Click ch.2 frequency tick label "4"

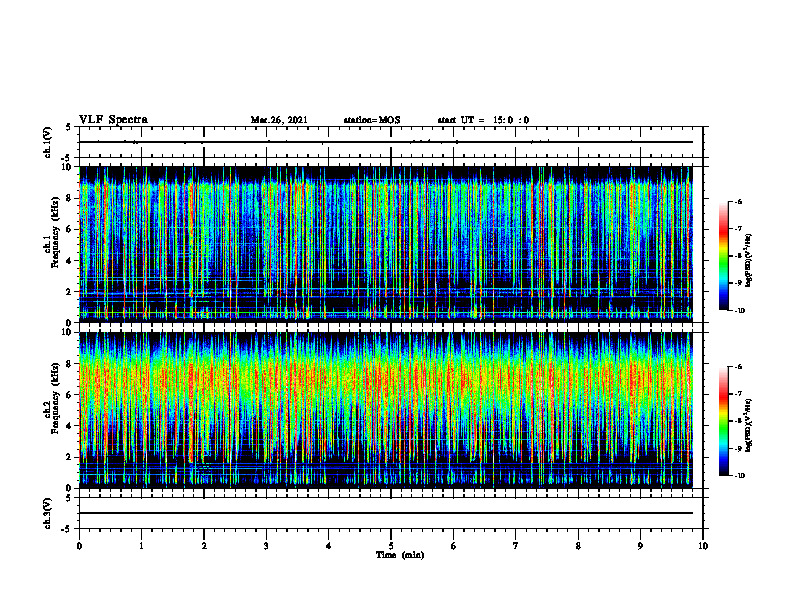70,426
